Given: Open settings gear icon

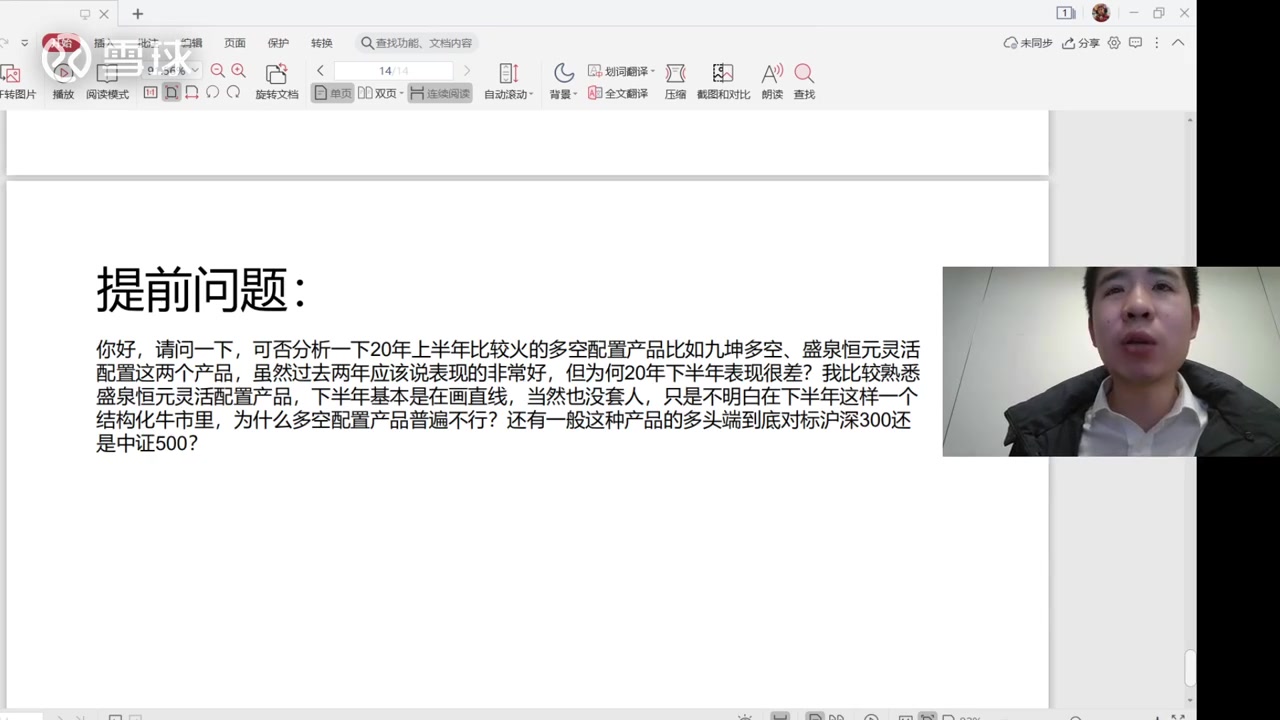Looking at the screenshot, I should pos(1114,43).
